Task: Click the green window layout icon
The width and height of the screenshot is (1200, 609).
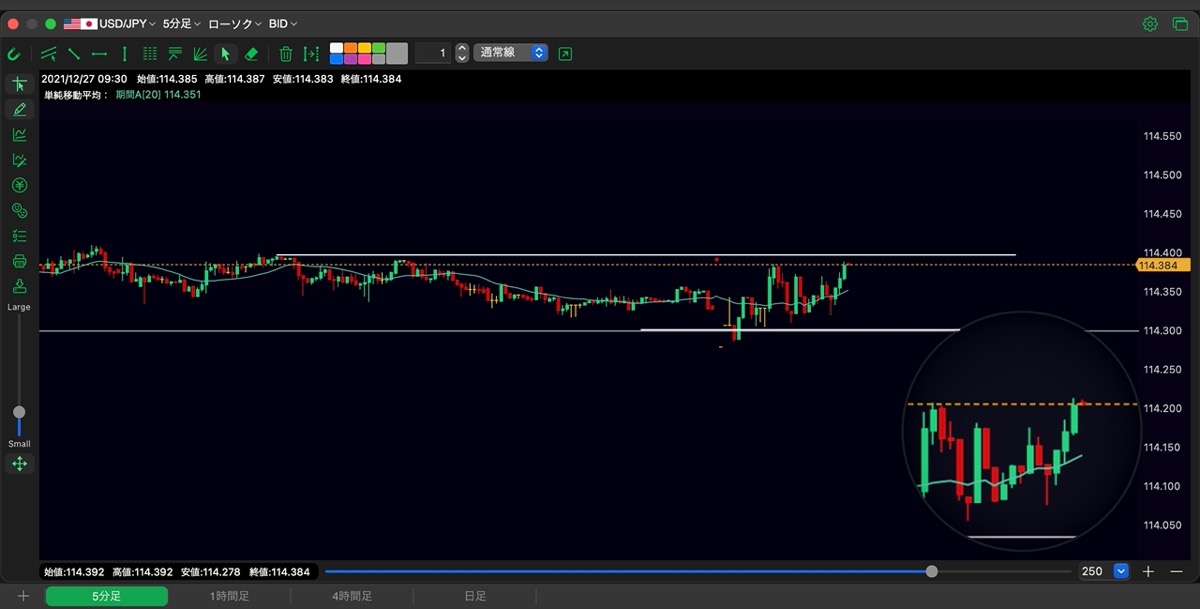Action: click(x=1179, y=24)
